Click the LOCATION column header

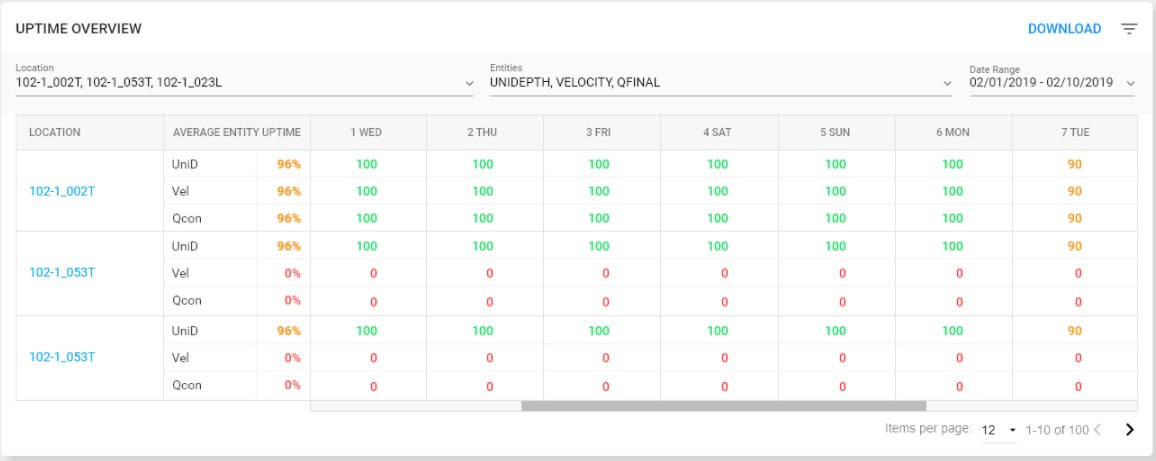pos(55,132)
